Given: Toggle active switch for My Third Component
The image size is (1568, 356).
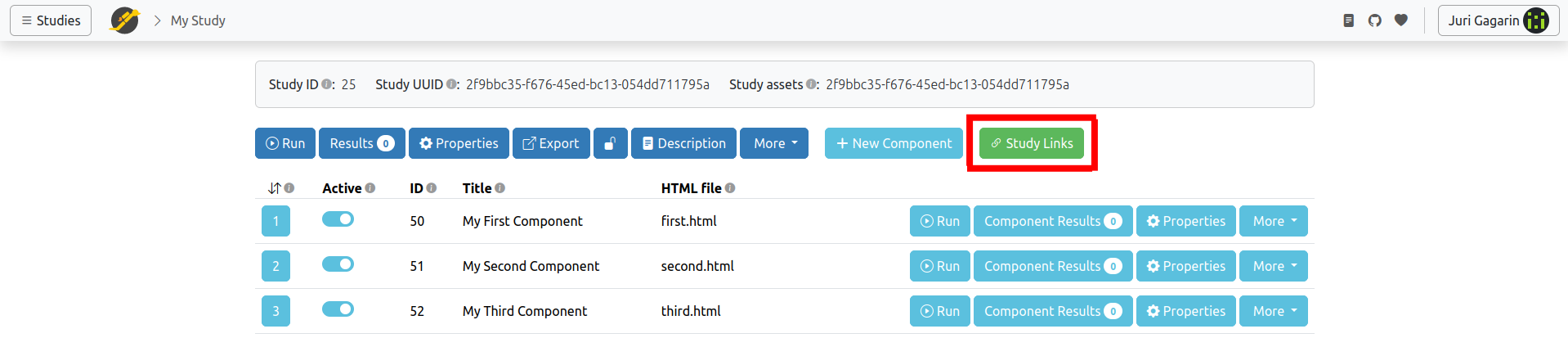Looking at the screenshot, I should click(338, 309).
